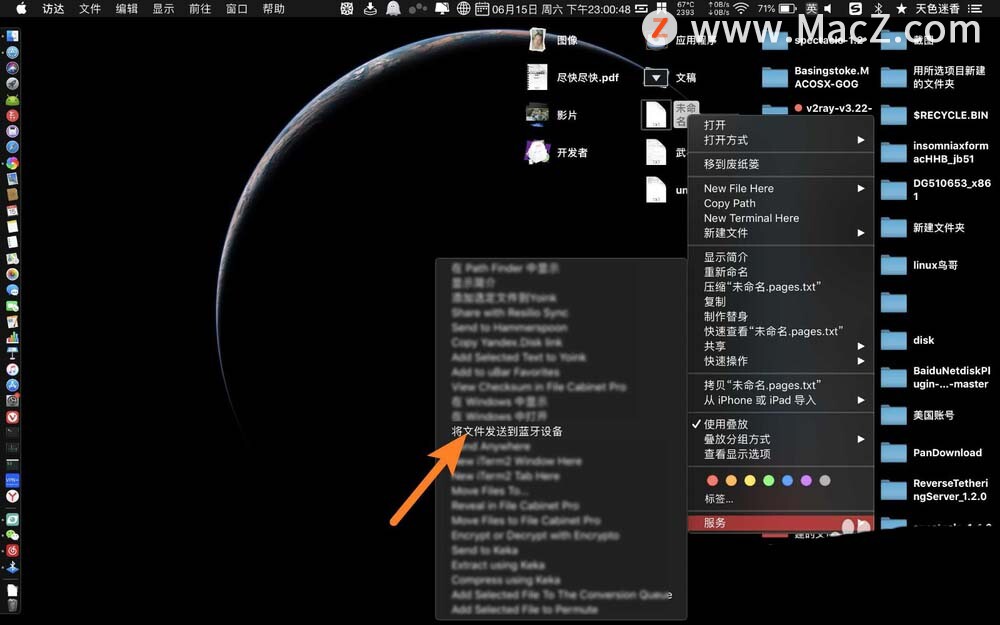Choose 显示简介 in context menu
The width and height of the screenshot is (1000, 625).
tap(781, 257)
